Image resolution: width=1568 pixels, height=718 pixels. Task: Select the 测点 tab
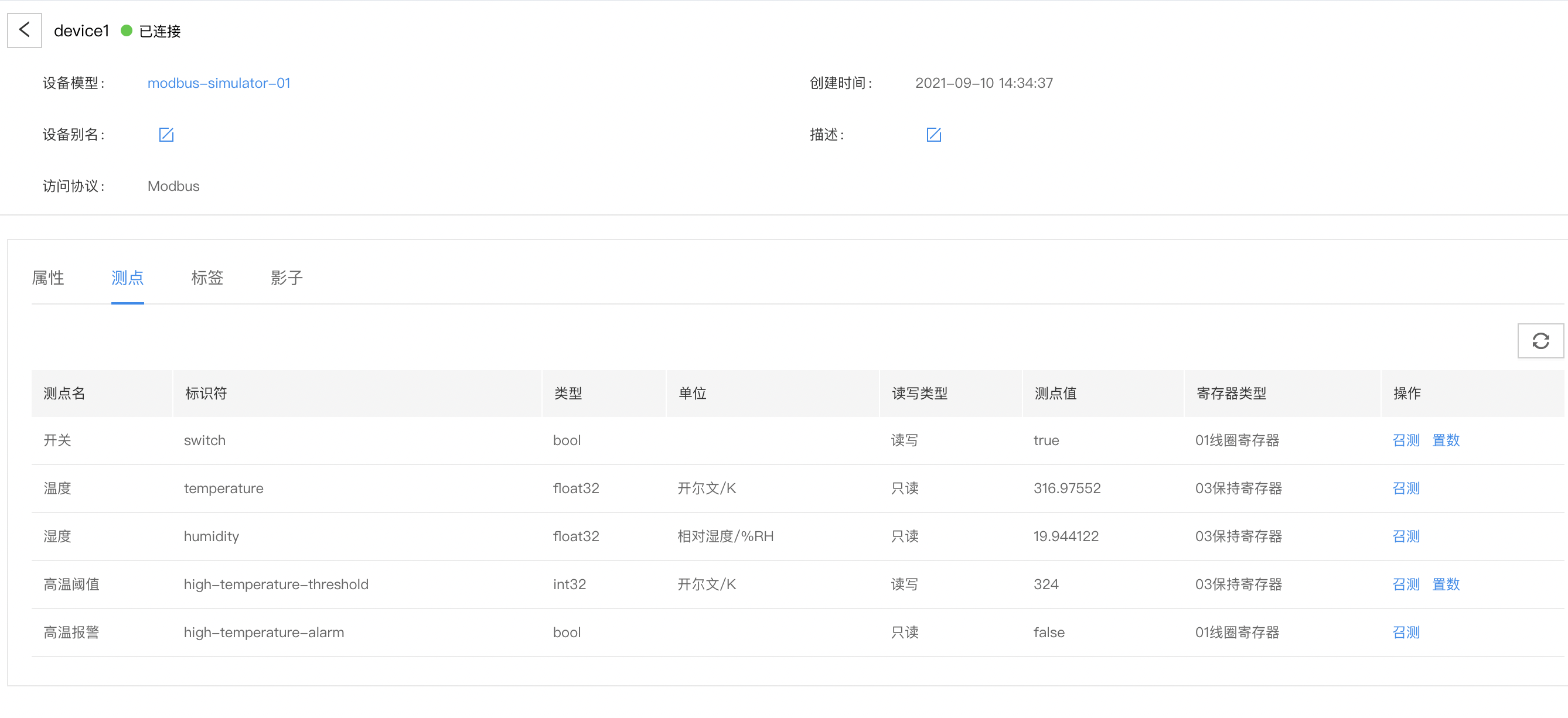(127, 278)
